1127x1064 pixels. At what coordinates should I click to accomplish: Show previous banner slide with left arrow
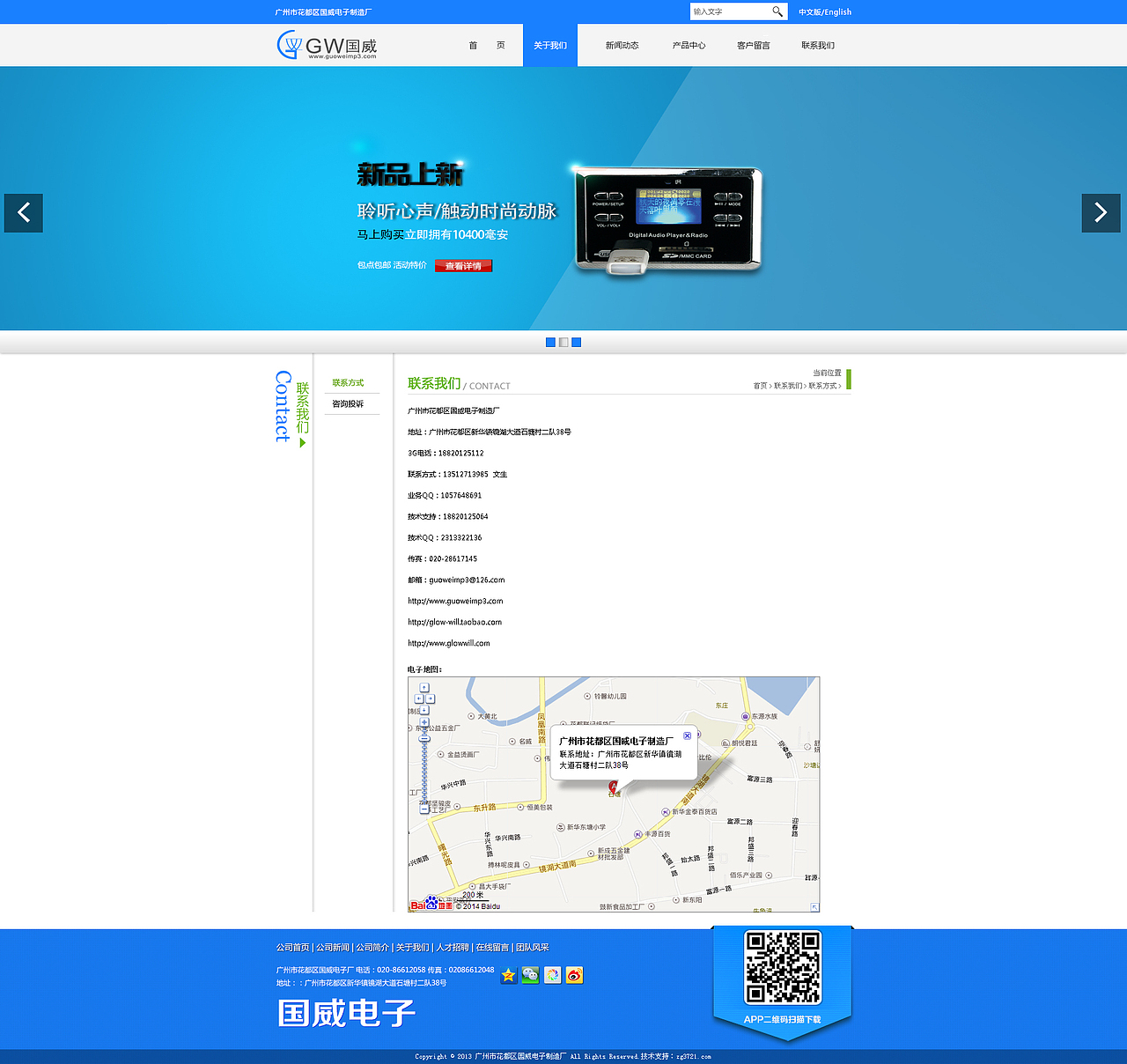click(x=24, y=212)
